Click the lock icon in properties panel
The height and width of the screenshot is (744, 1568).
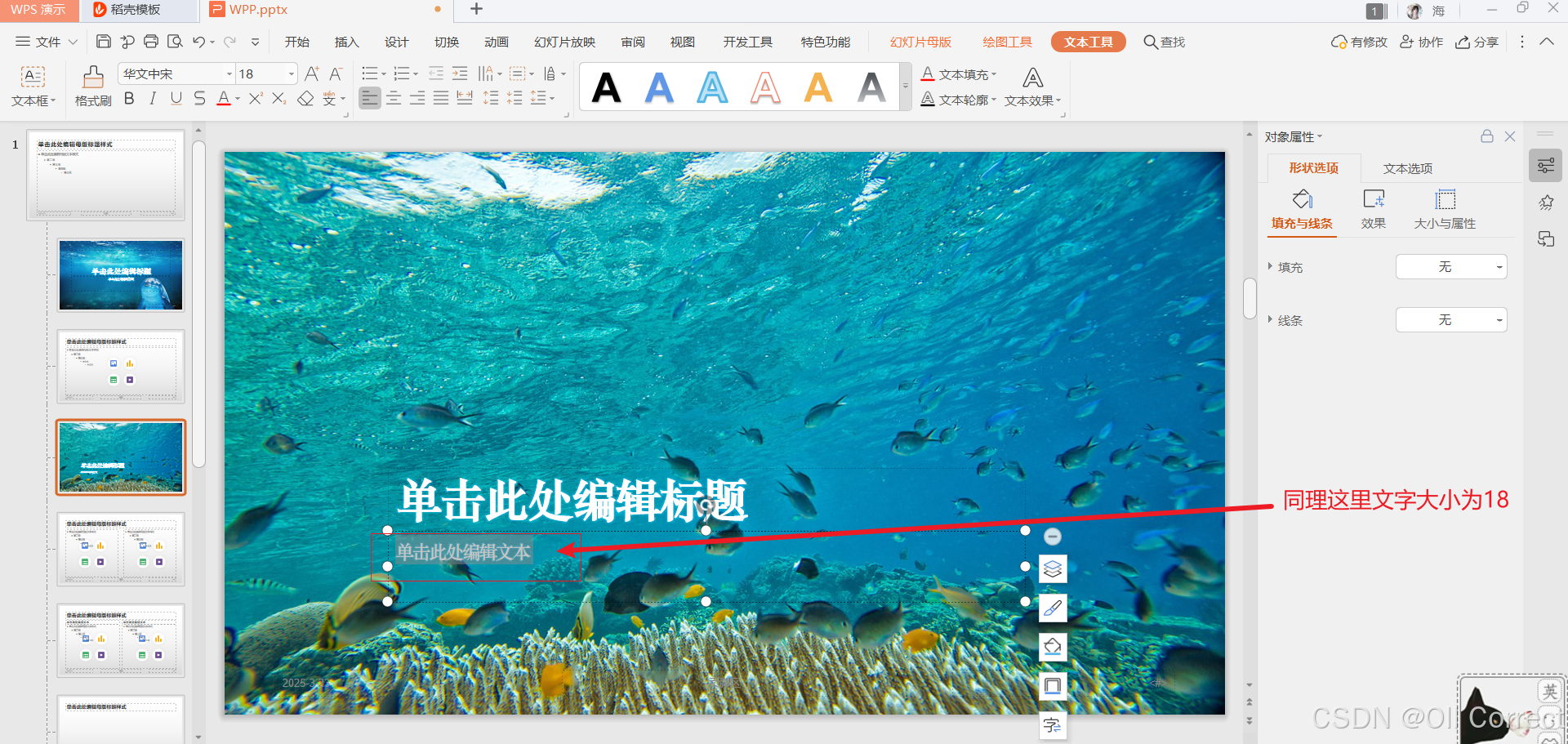coord(1487,136)
